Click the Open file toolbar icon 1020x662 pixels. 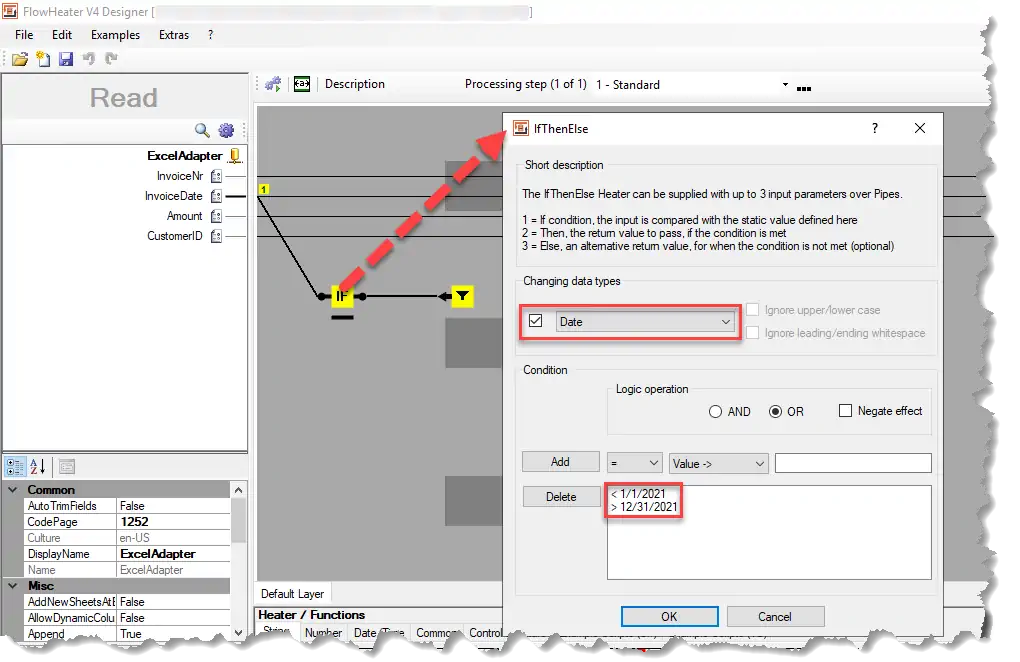[x=19, y=60]
